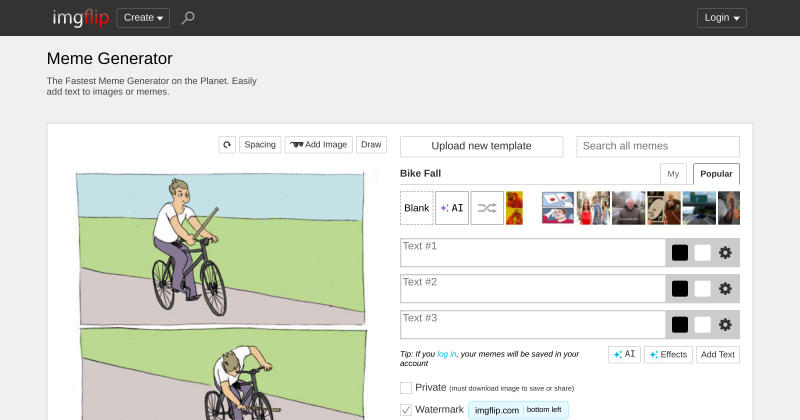Click the Add Image button

(318, 145)
